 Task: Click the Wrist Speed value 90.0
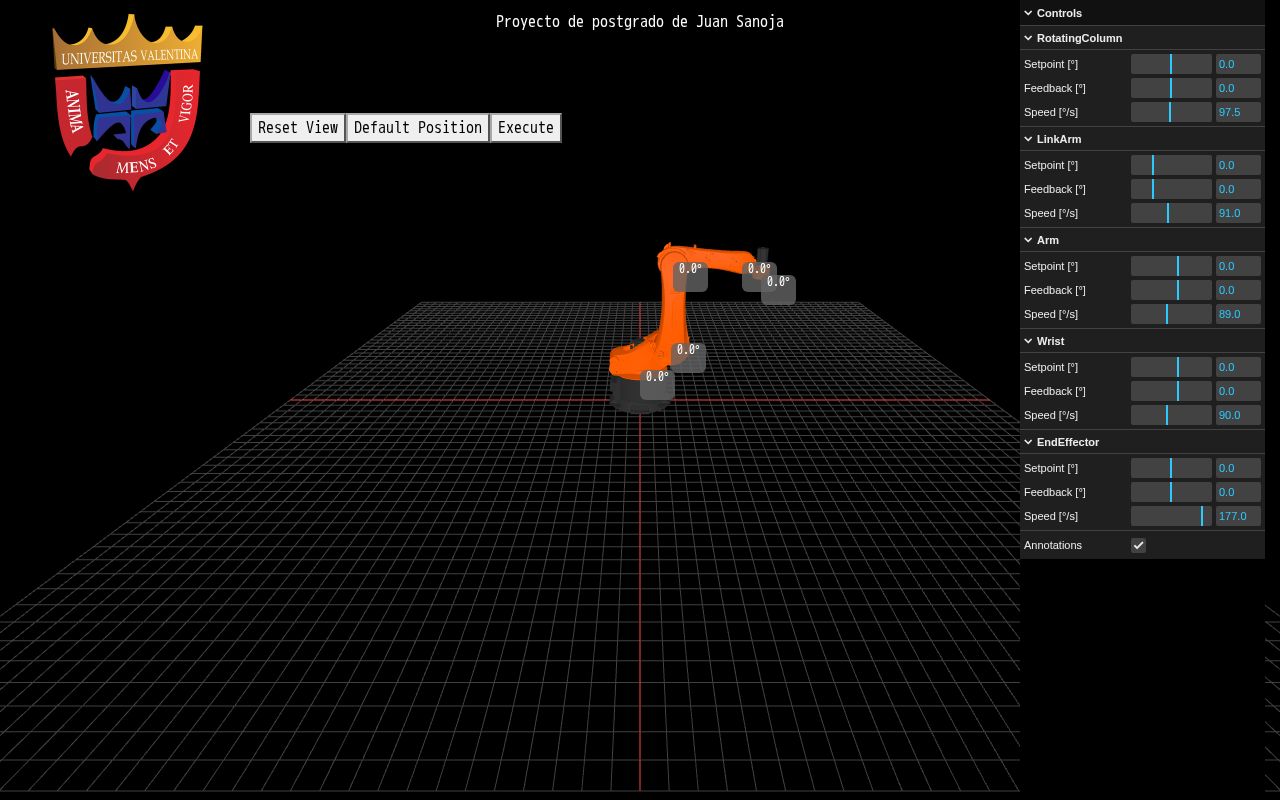tap(1238, 415)
